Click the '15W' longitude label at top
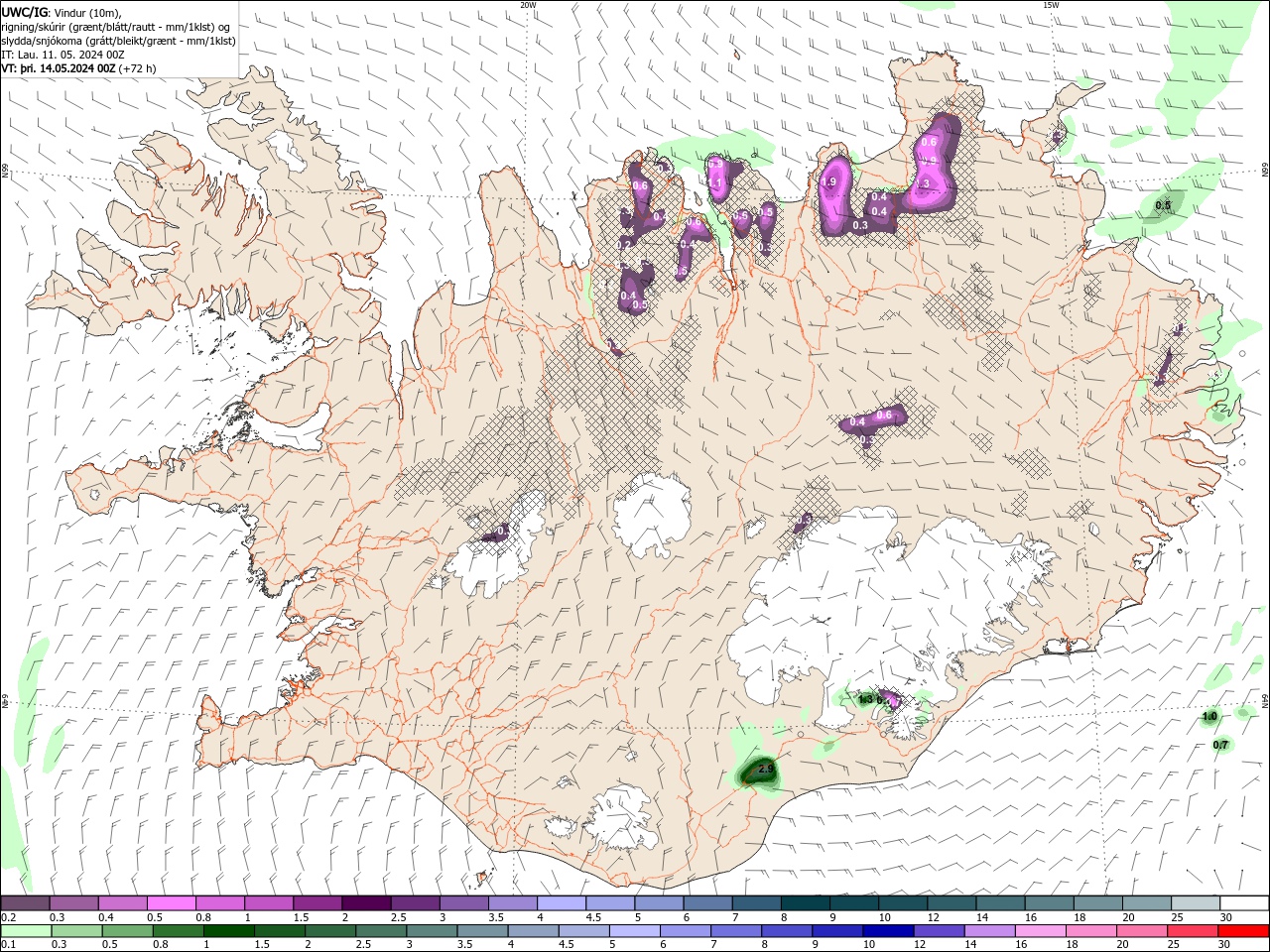The width and height of the screenshot is (1270, 952). click(1050, 5)
